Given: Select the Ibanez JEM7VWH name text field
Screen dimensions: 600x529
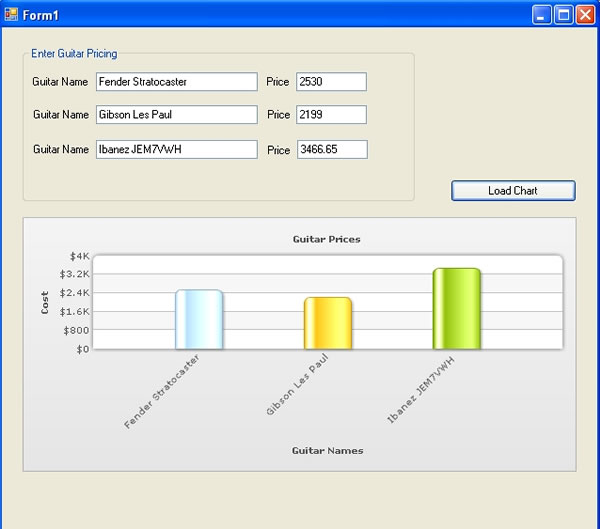Looking at the screenshot, I should 177,150.
